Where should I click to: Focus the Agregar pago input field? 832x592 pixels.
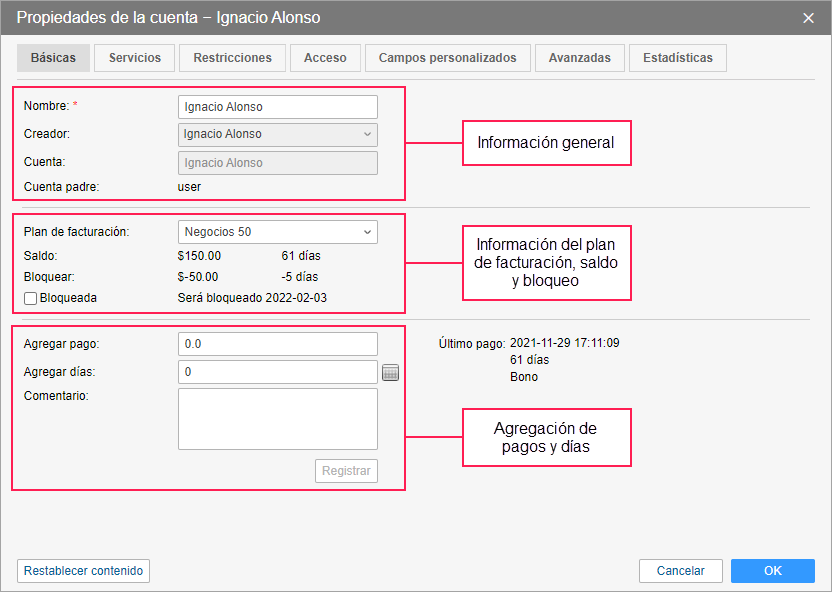(277, 344)
